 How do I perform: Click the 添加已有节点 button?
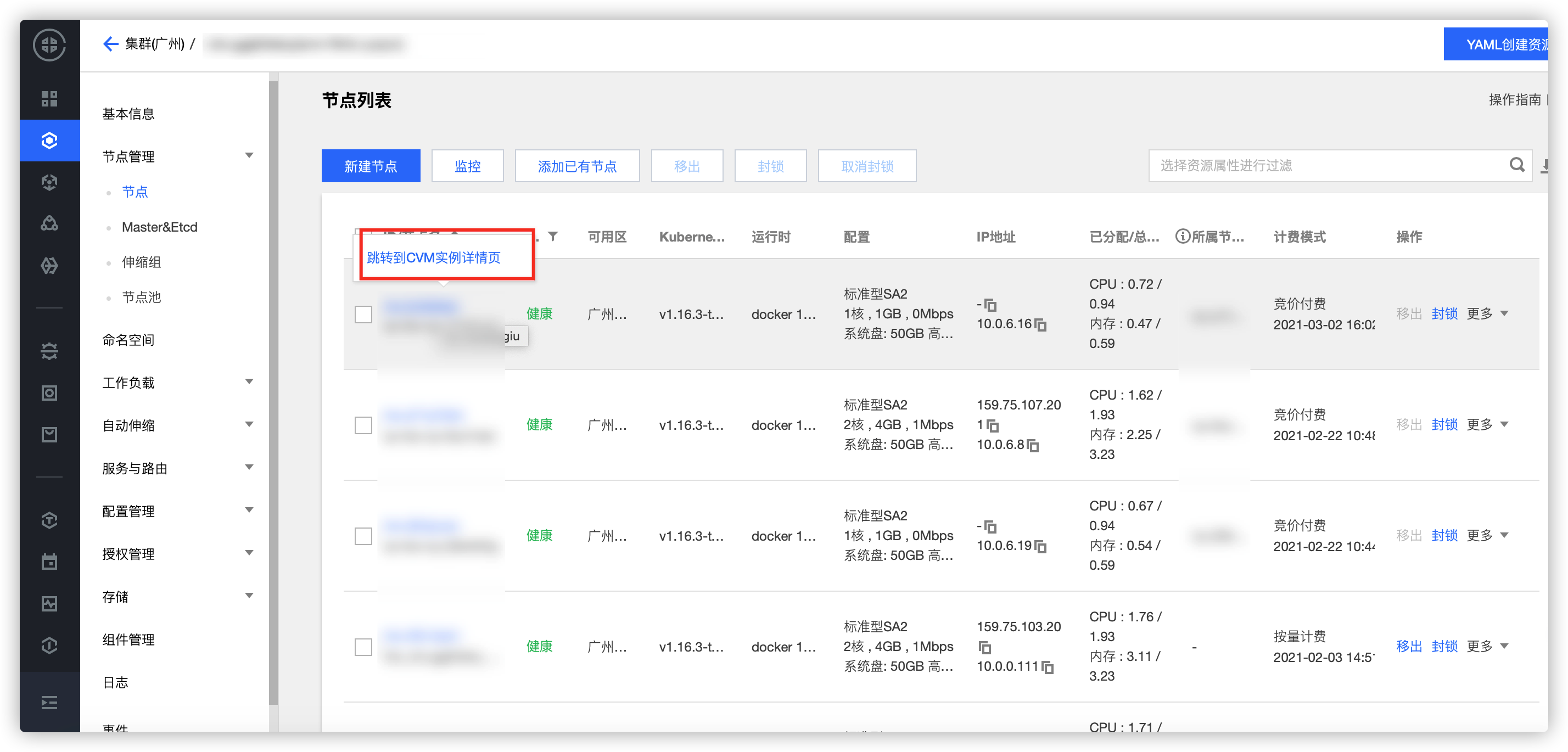click(577, 166)
